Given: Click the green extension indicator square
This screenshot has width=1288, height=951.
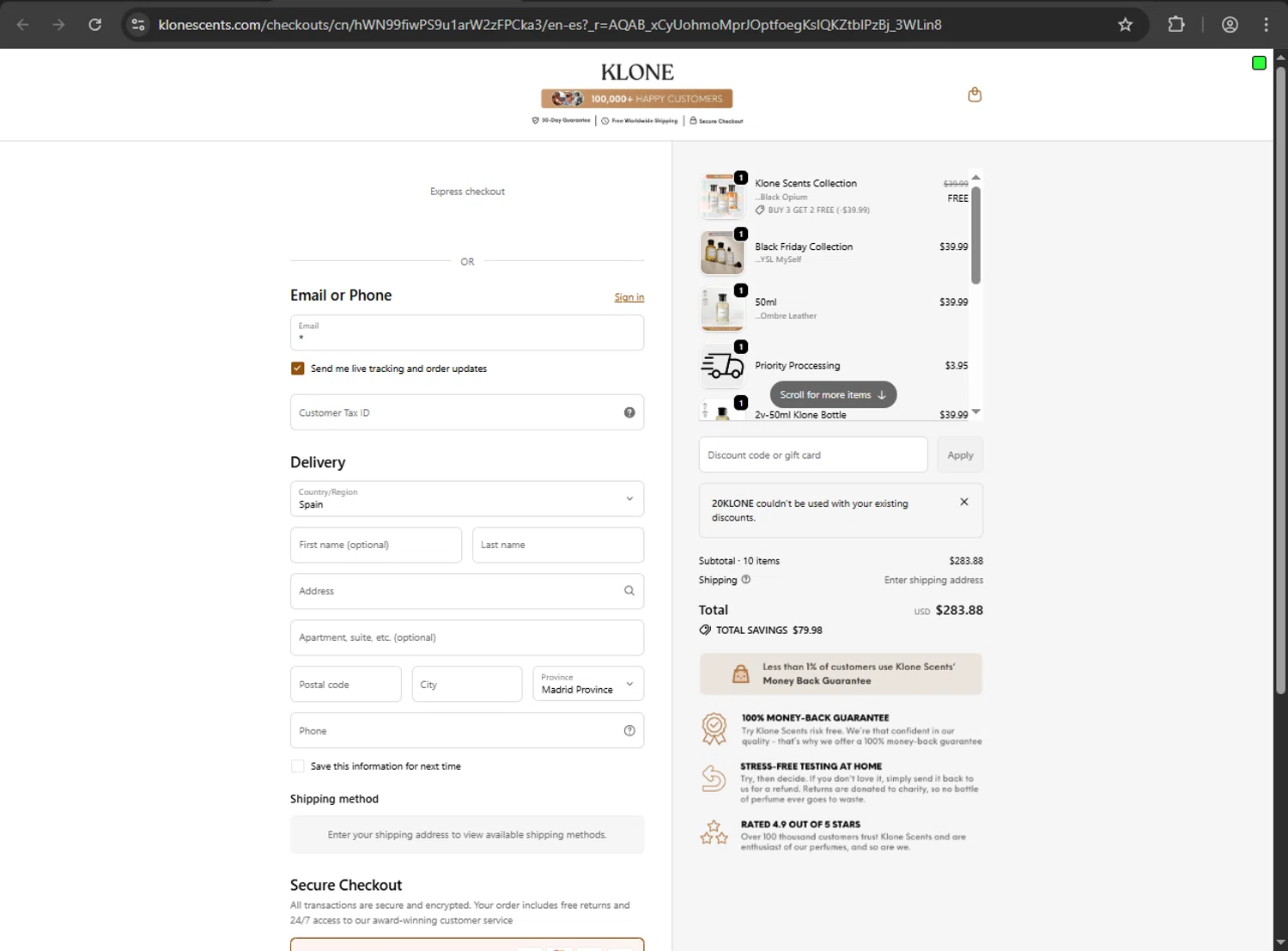Looking at the screenshot, I should [1259, 63].
